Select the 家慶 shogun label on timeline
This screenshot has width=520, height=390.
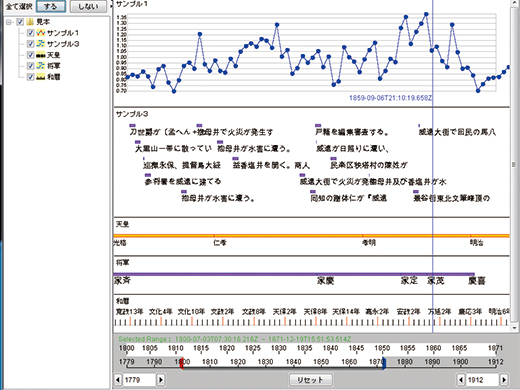click(x=325, y=281)
